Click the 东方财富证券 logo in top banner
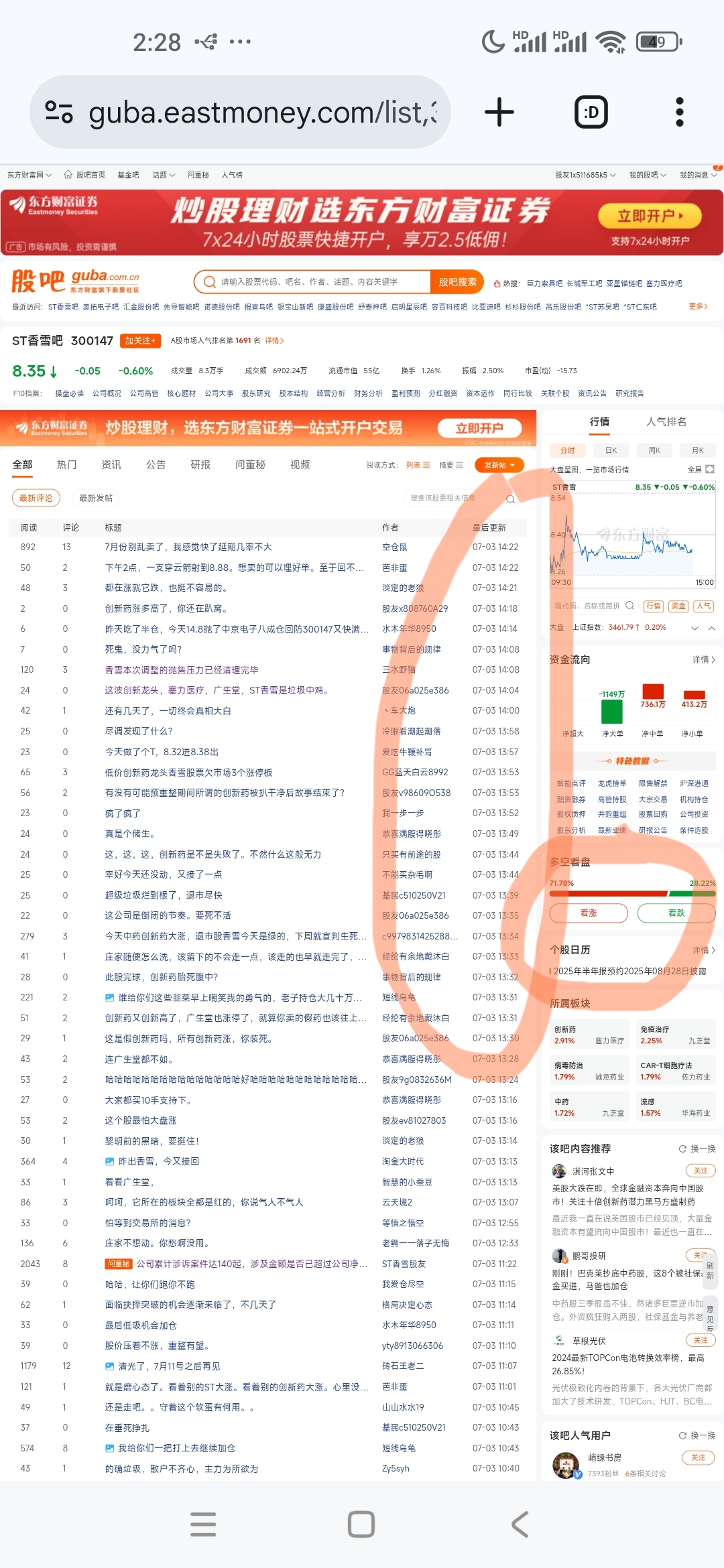The image size is (724, 1568). 54,205
